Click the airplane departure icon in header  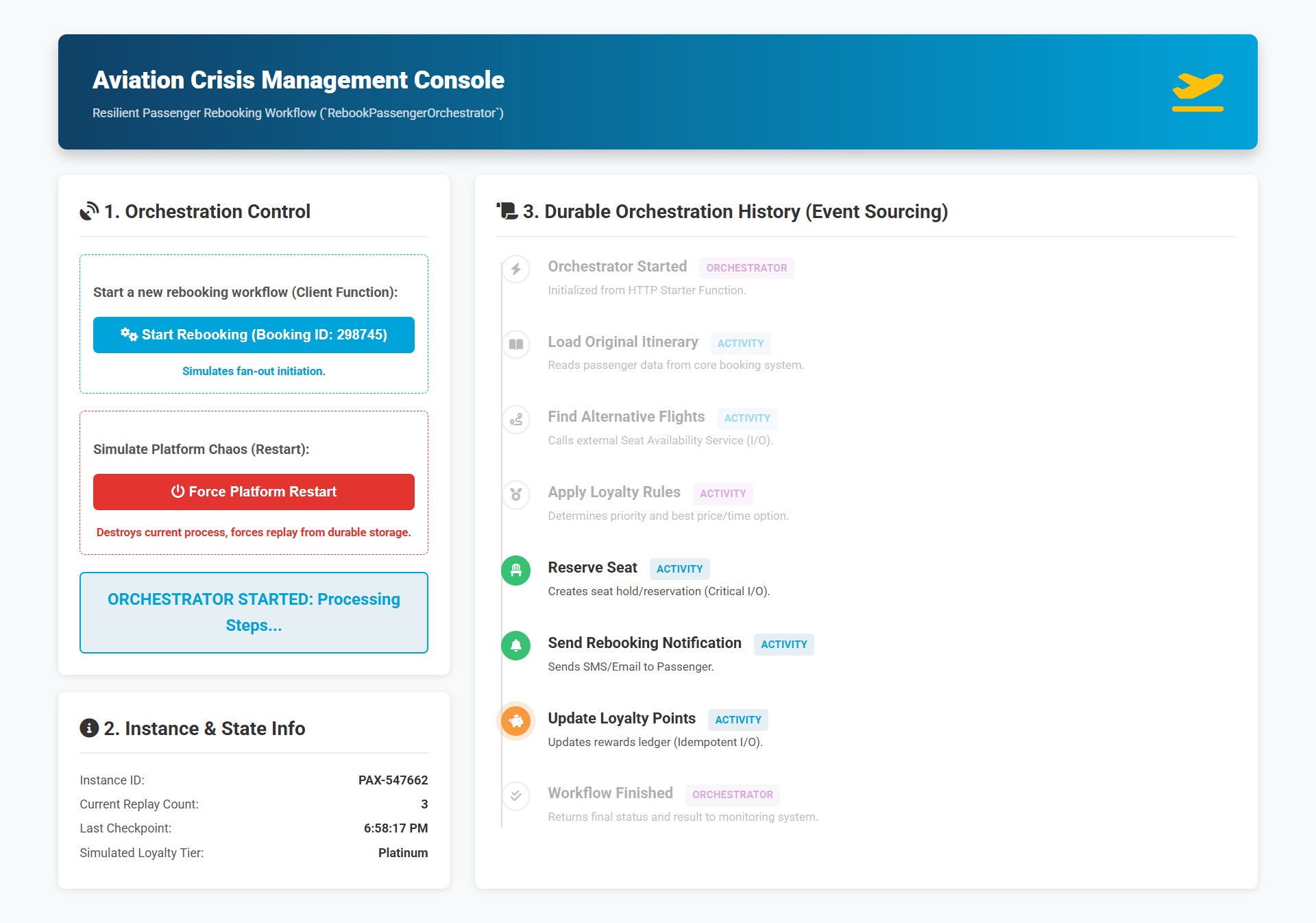coord(1197,92)
